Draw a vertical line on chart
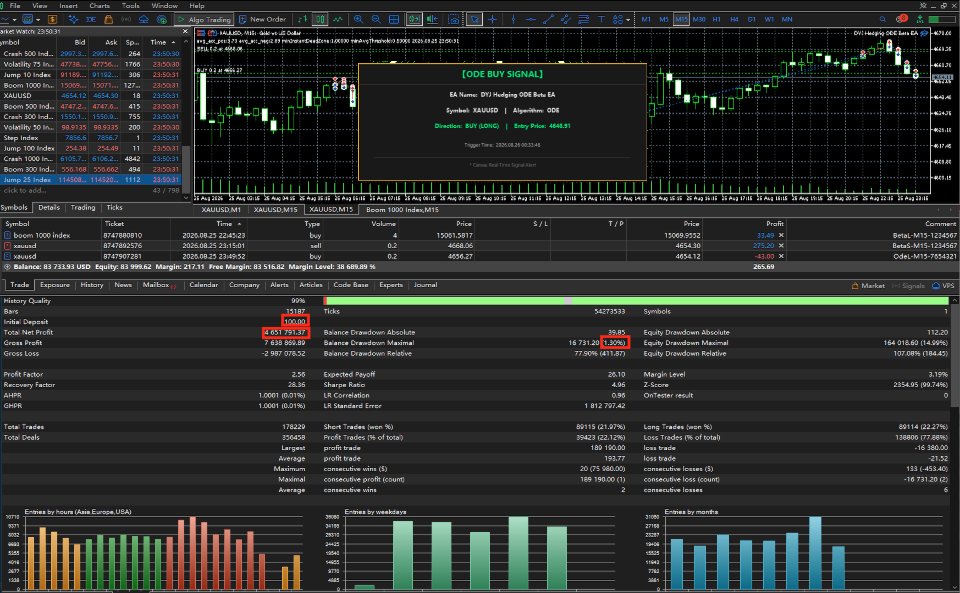 pos(513,20)
